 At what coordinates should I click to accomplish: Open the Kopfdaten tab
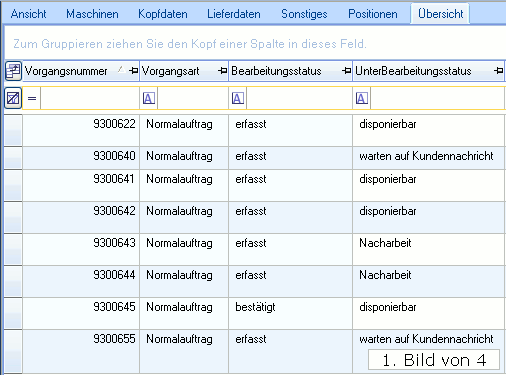(163, 14)
